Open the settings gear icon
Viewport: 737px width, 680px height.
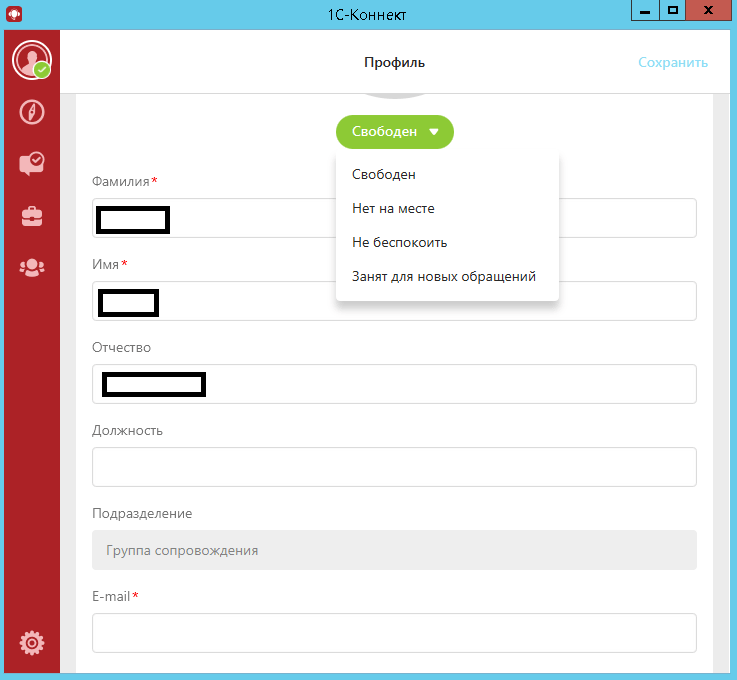click(31, 643)
